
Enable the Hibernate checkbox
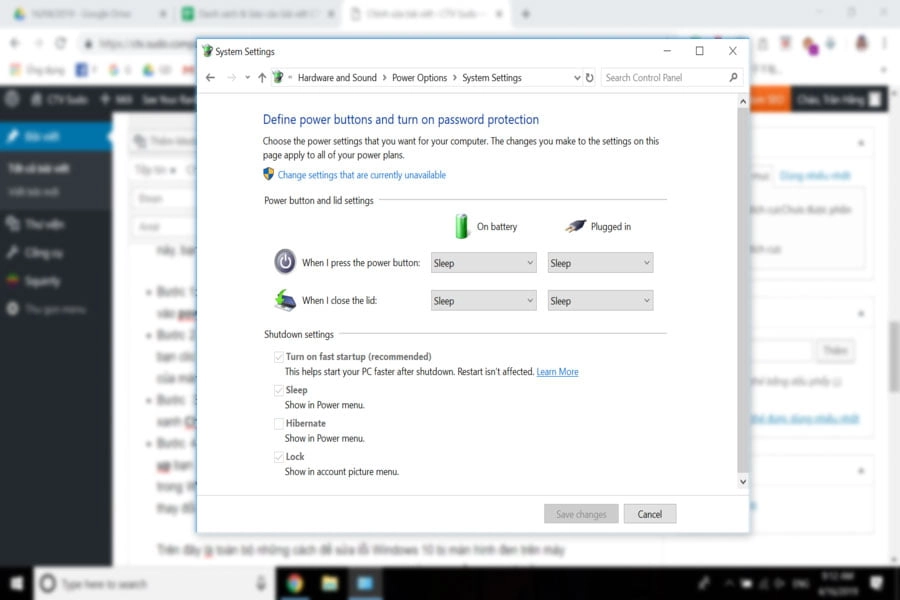tap(279, 422)
